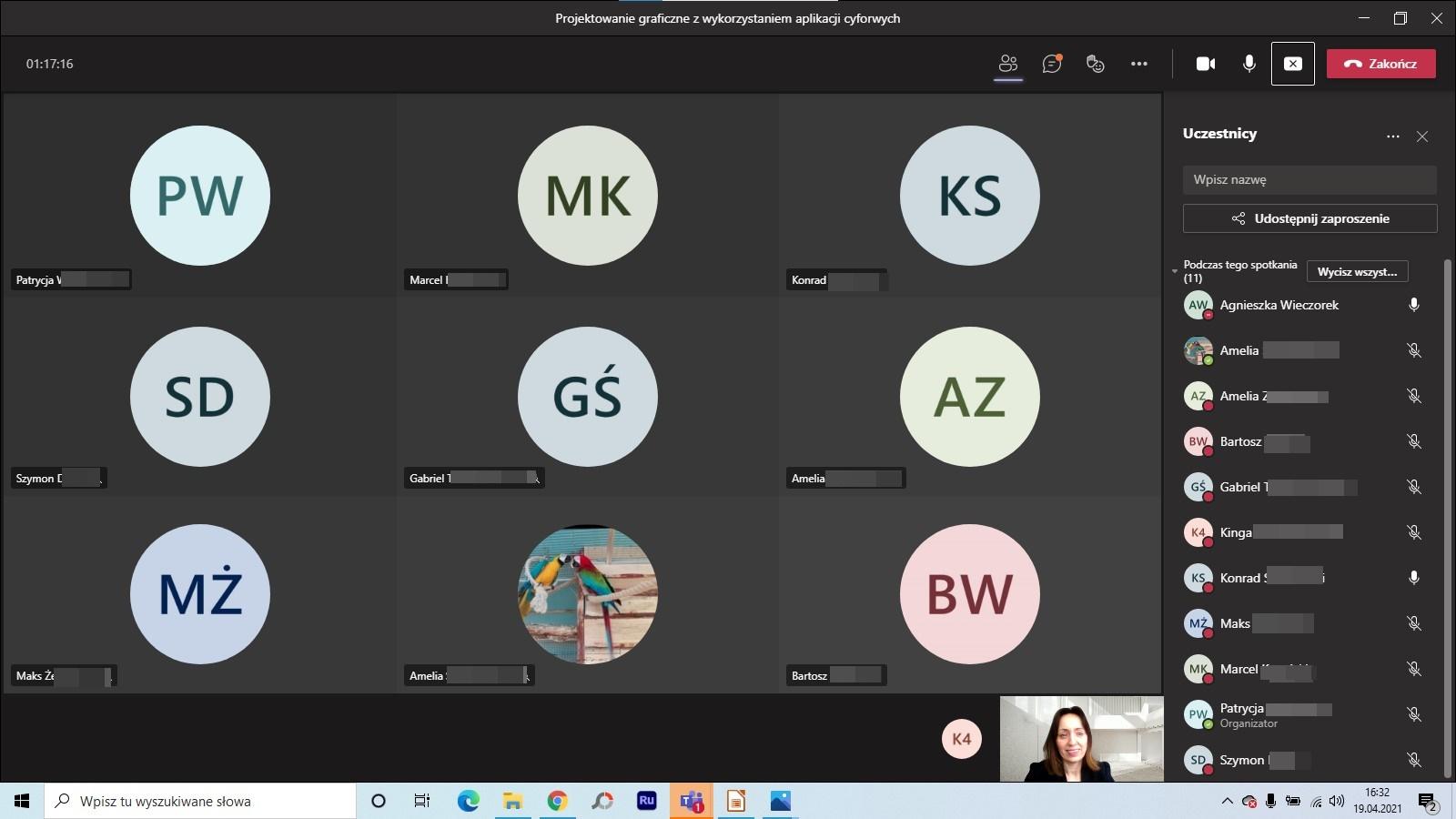The image size is (1456, 819).
Task: Open Google Chrome from taskbar
Action: pos(557,801)
